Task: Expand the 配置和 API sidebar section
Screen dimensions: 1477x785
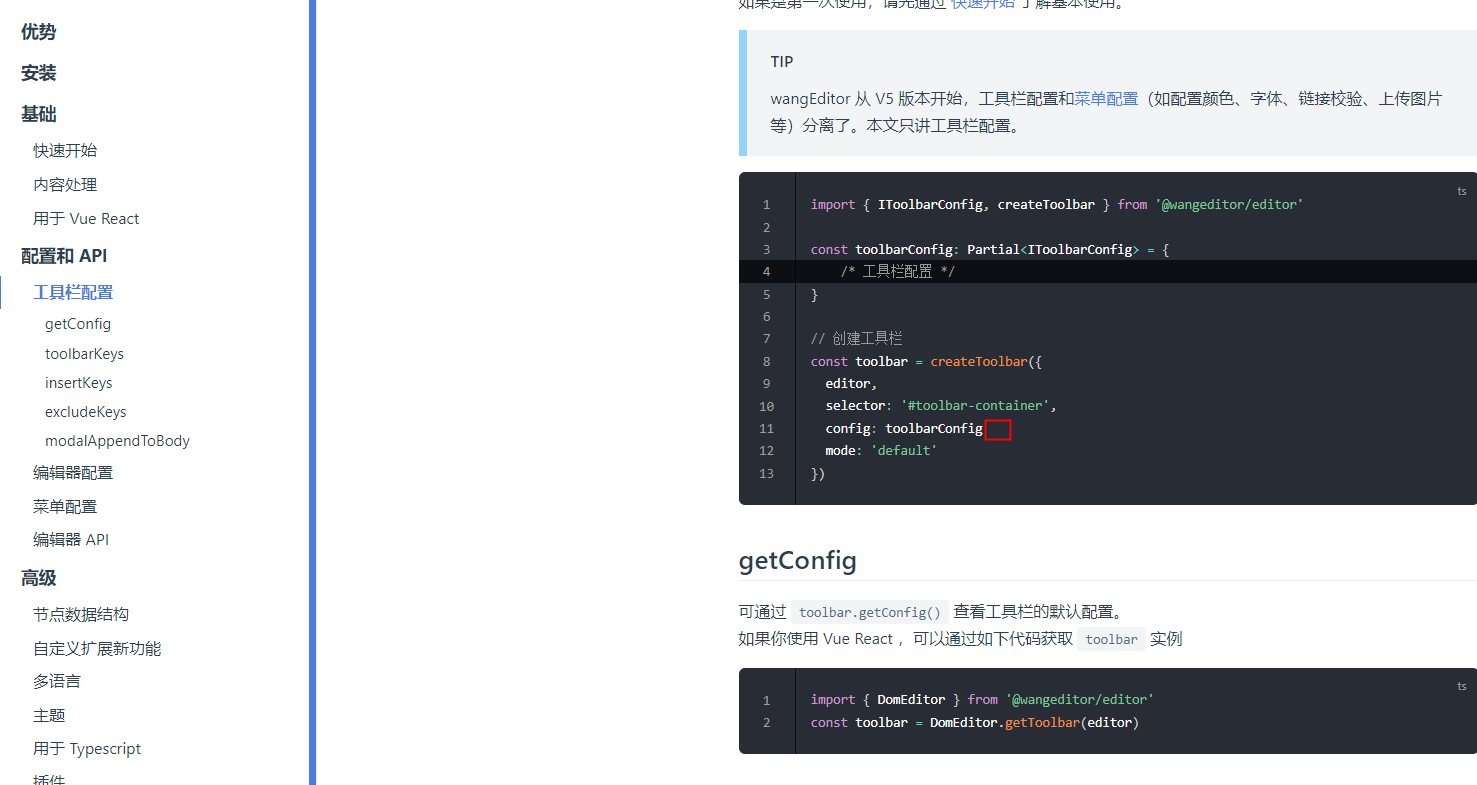Action: click(x=64, y=255)
